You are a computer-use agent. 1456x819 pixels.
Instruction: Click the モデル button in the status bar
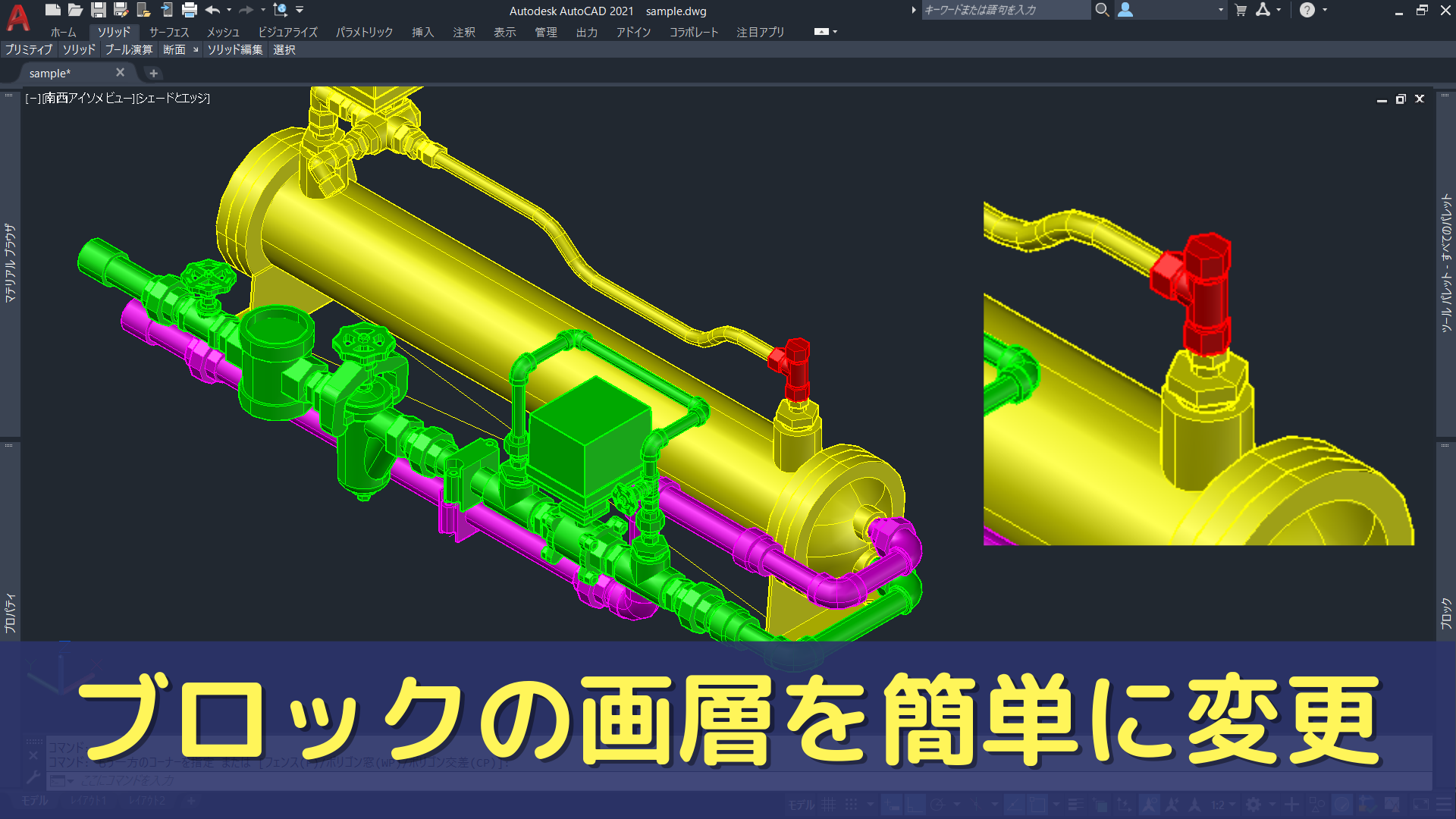[800, 805]
